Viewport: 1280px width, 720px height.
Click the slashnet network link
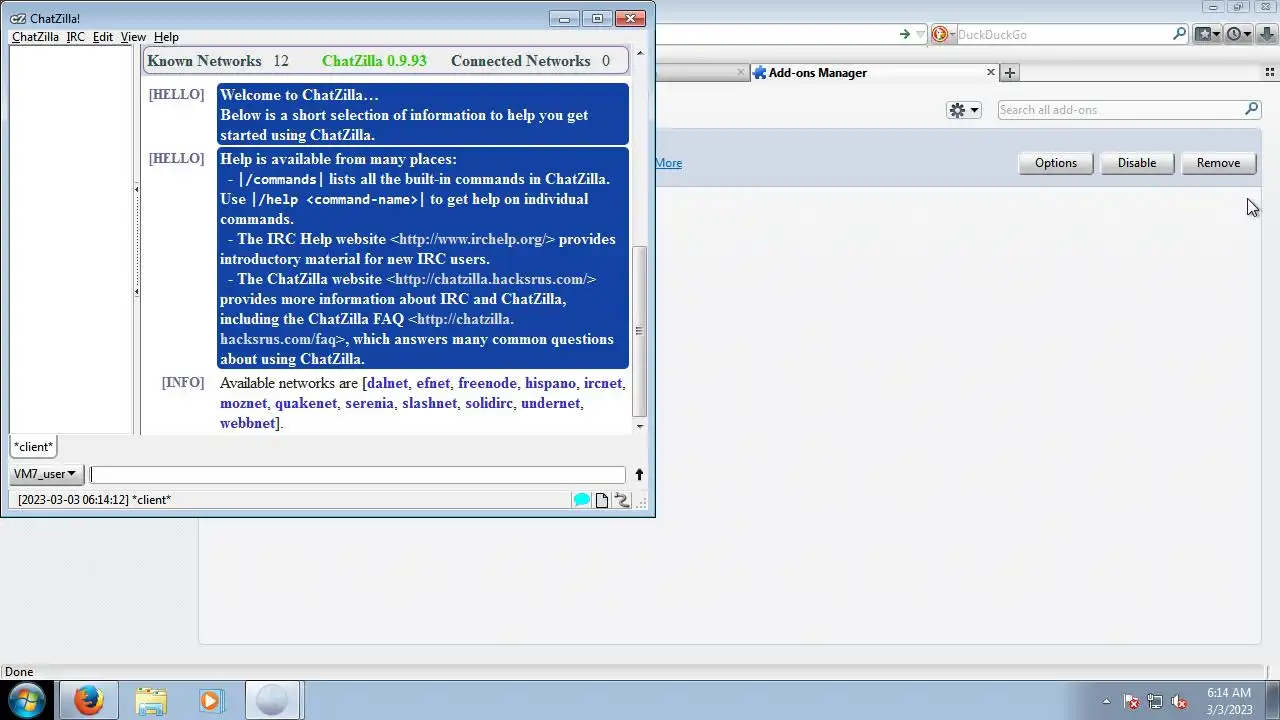(430, 403)
